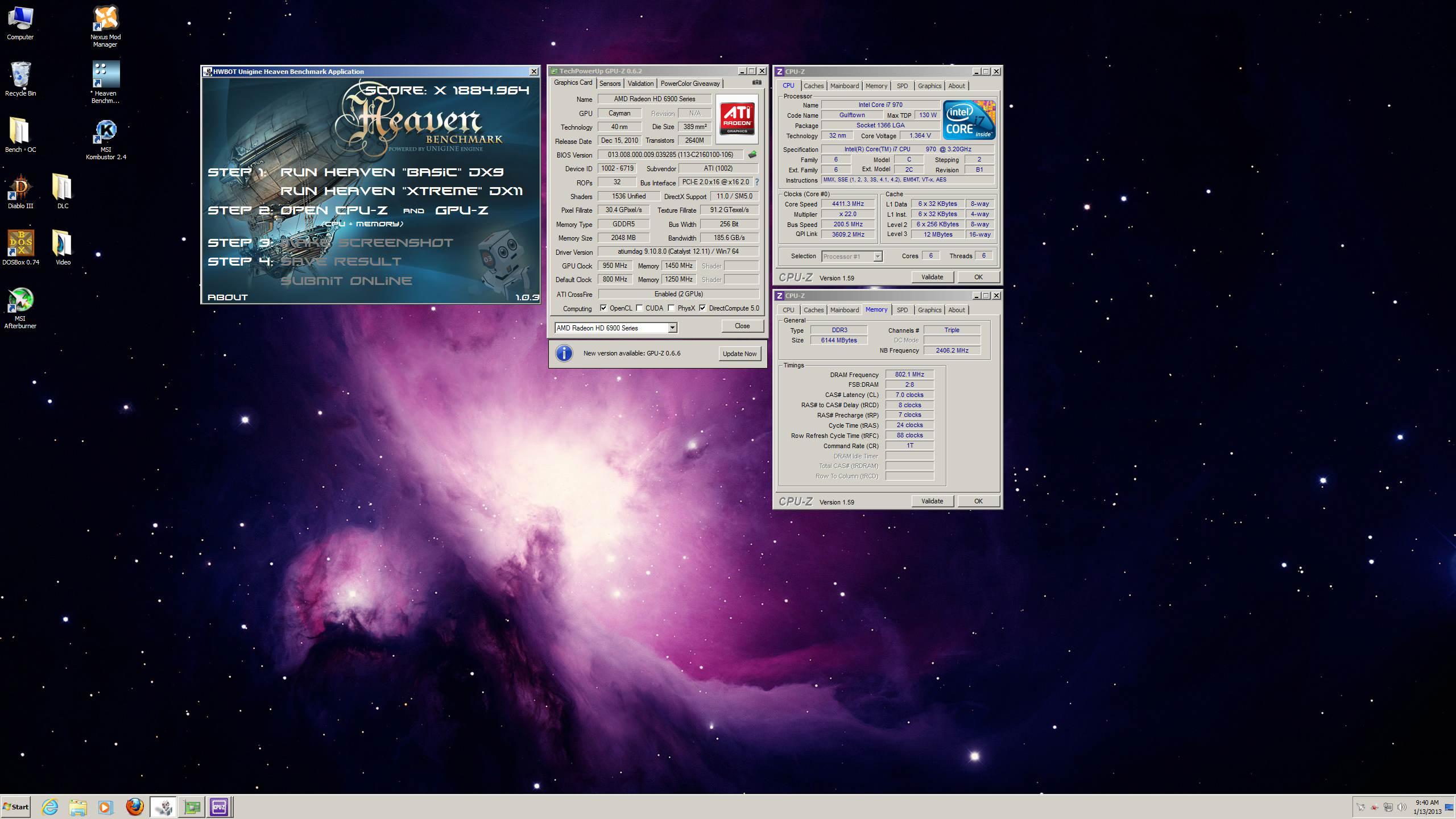
Task: Open Mainboard tab in top CPU-Z window
Action: click(x=844, y=86)
